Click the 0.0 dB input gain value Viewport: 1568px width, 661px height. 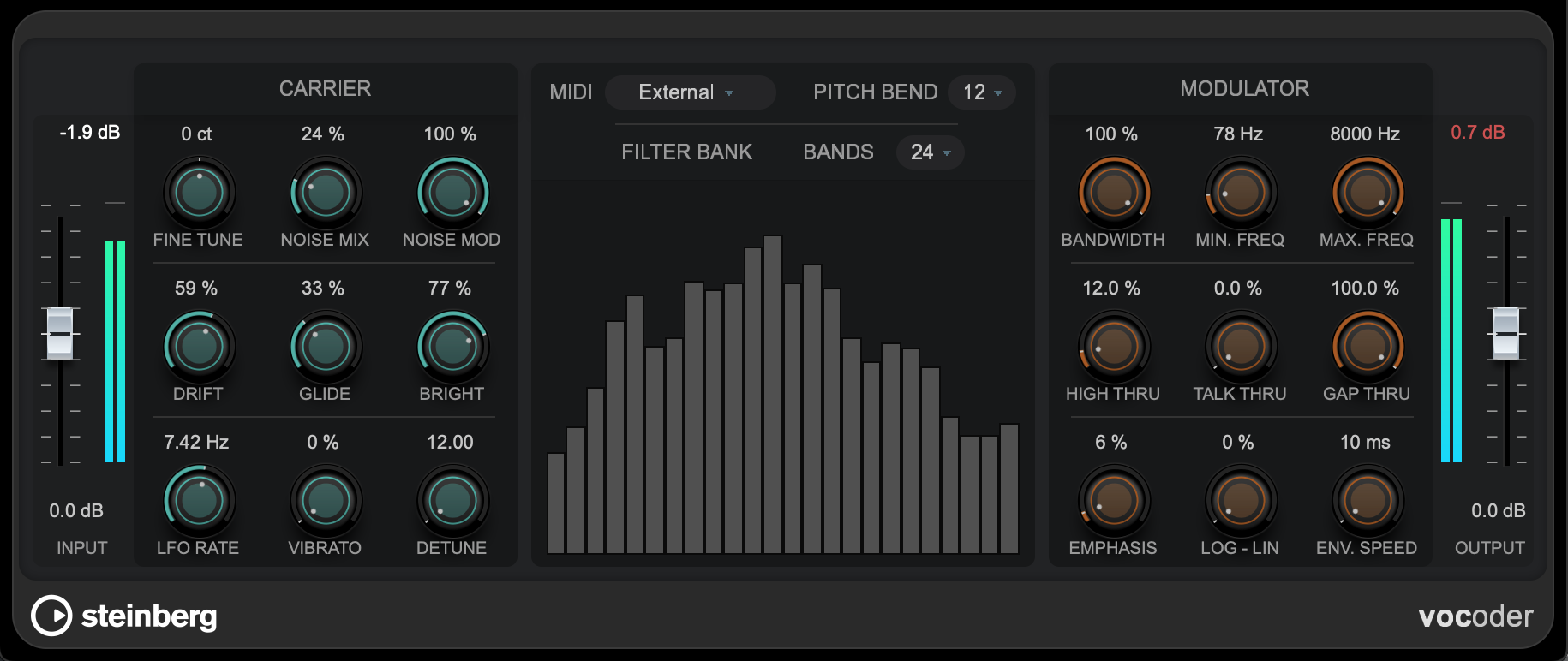tap(76, 510)
